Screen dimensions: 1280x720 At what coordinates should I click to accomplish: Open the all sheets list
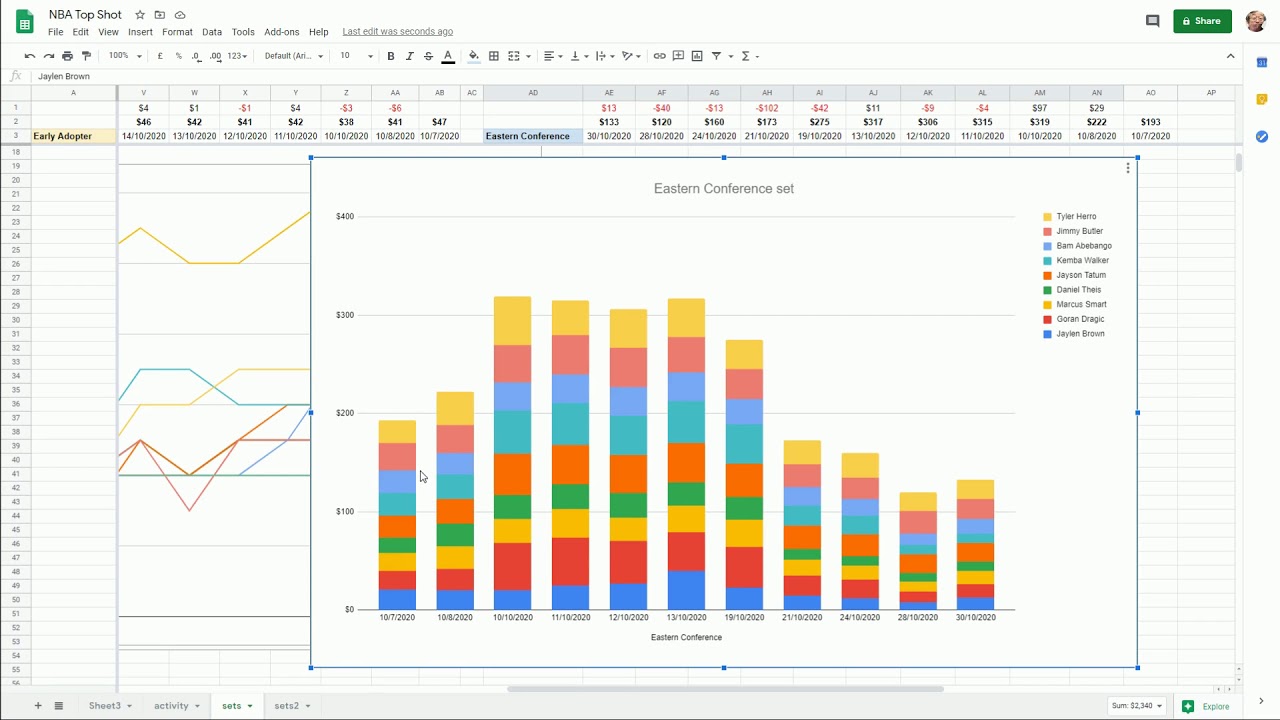(x=59, y=706)
